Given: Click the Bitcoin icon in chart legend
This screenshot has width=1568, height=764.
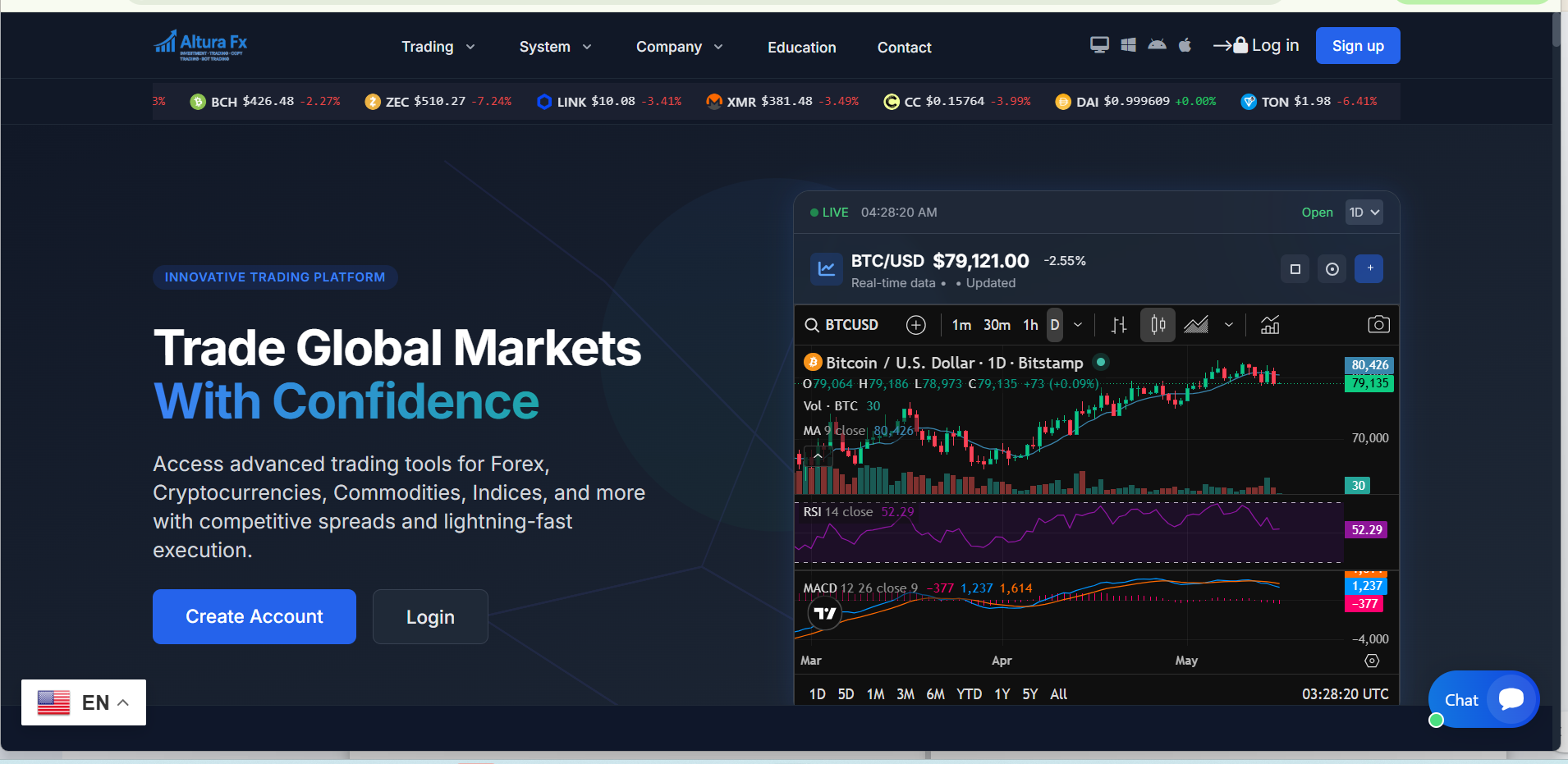Looking at the screenshot, I should (813, 363).
